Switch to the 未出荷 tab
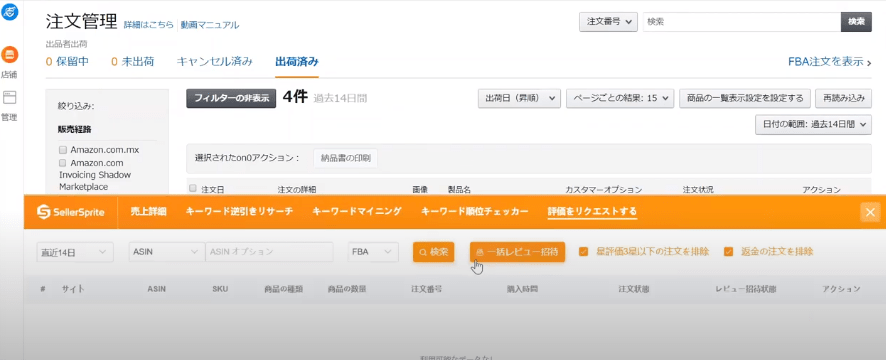Viewport: 886px width, 360px height. pos(133,62)
